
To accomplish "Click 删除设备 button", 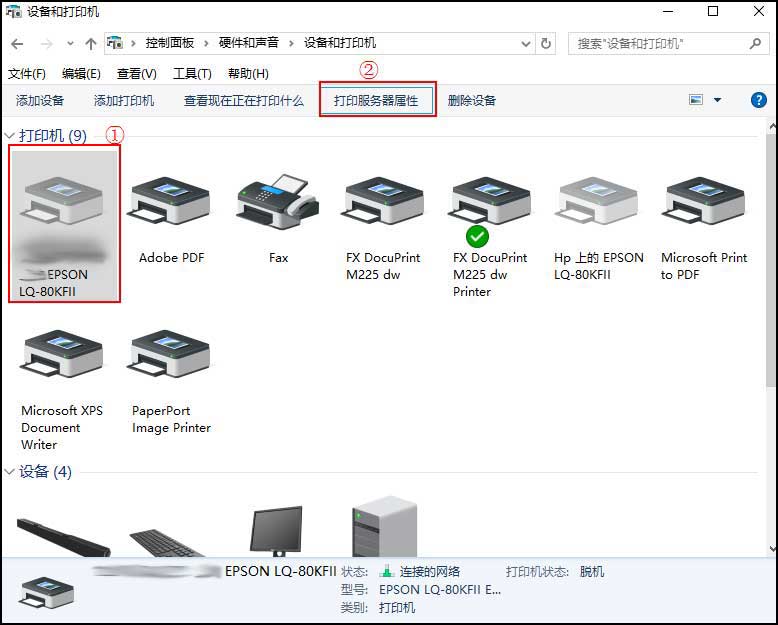I will (x=471, y=101).
